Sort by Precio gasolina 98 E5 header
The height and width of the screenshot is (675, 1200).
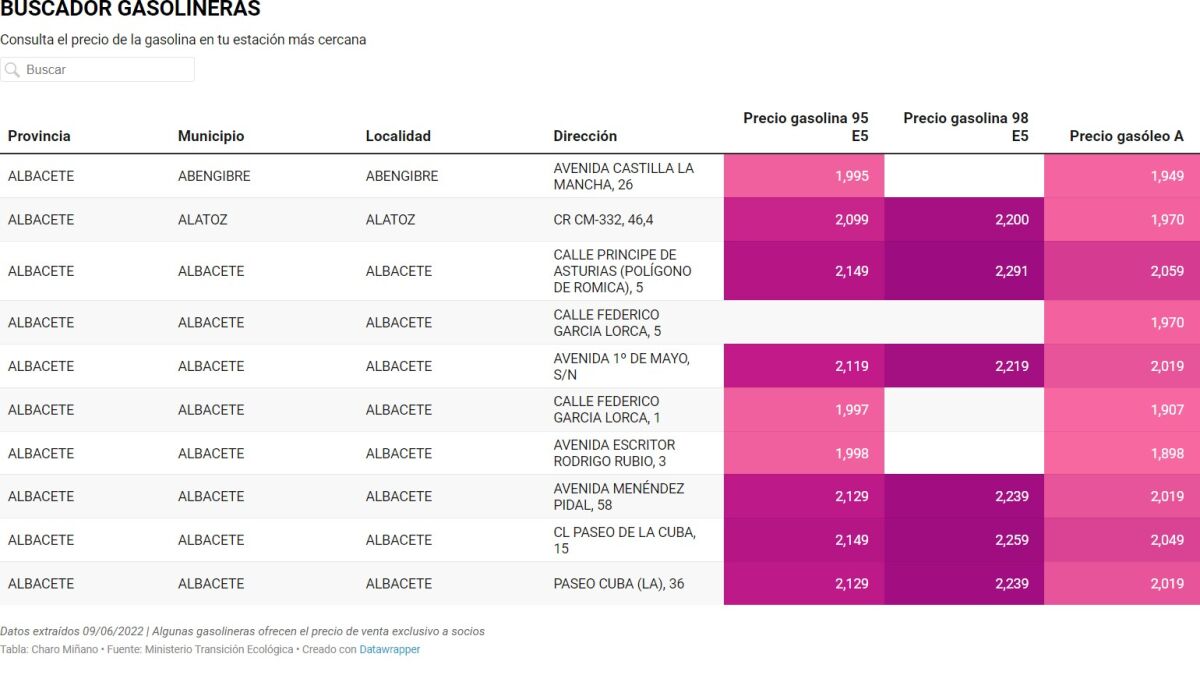966,127
